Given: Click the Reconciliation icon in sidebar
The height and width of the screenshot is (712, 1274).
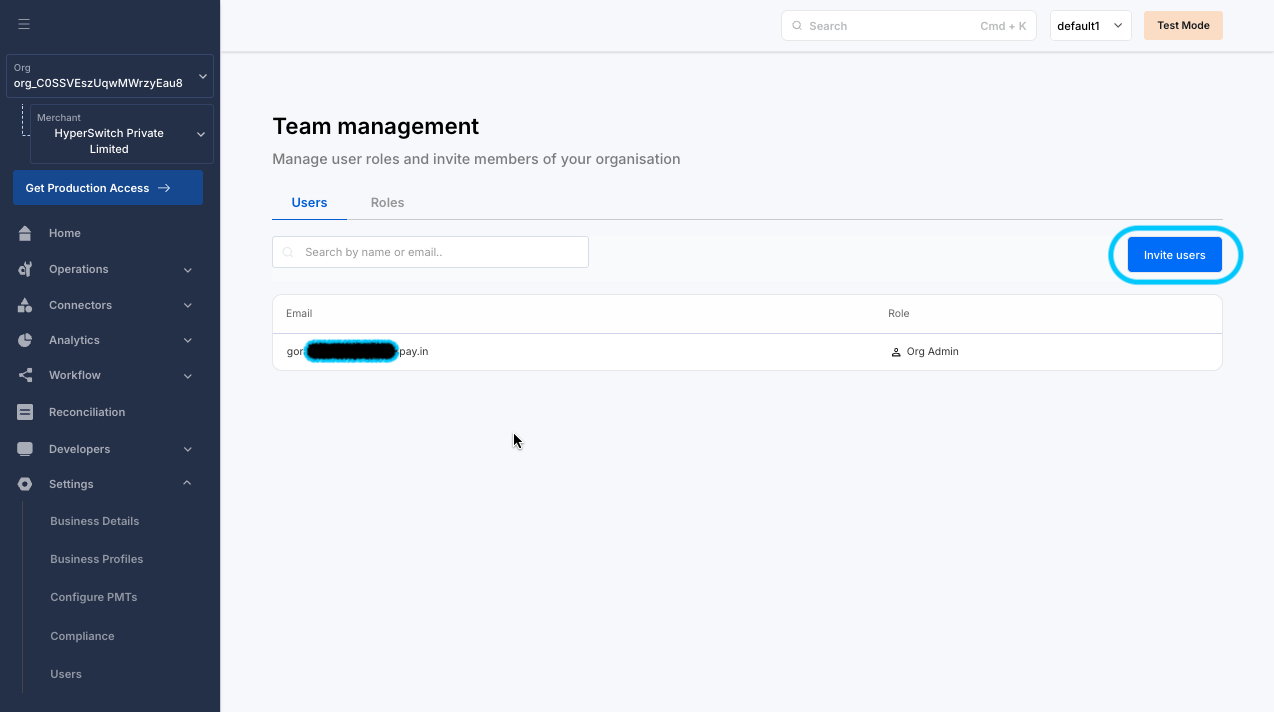Looking at the screenshot, I should coord(26,412).
